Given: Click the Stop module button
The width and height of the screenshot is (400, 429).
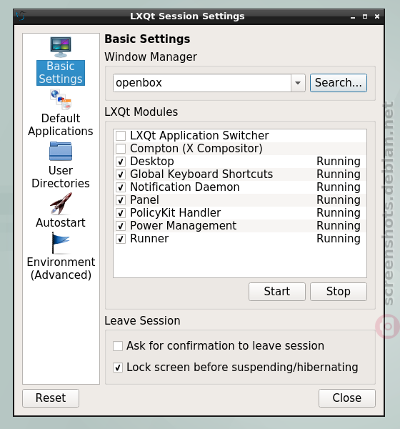Looking at the screenshot, I should click(338, 291).
